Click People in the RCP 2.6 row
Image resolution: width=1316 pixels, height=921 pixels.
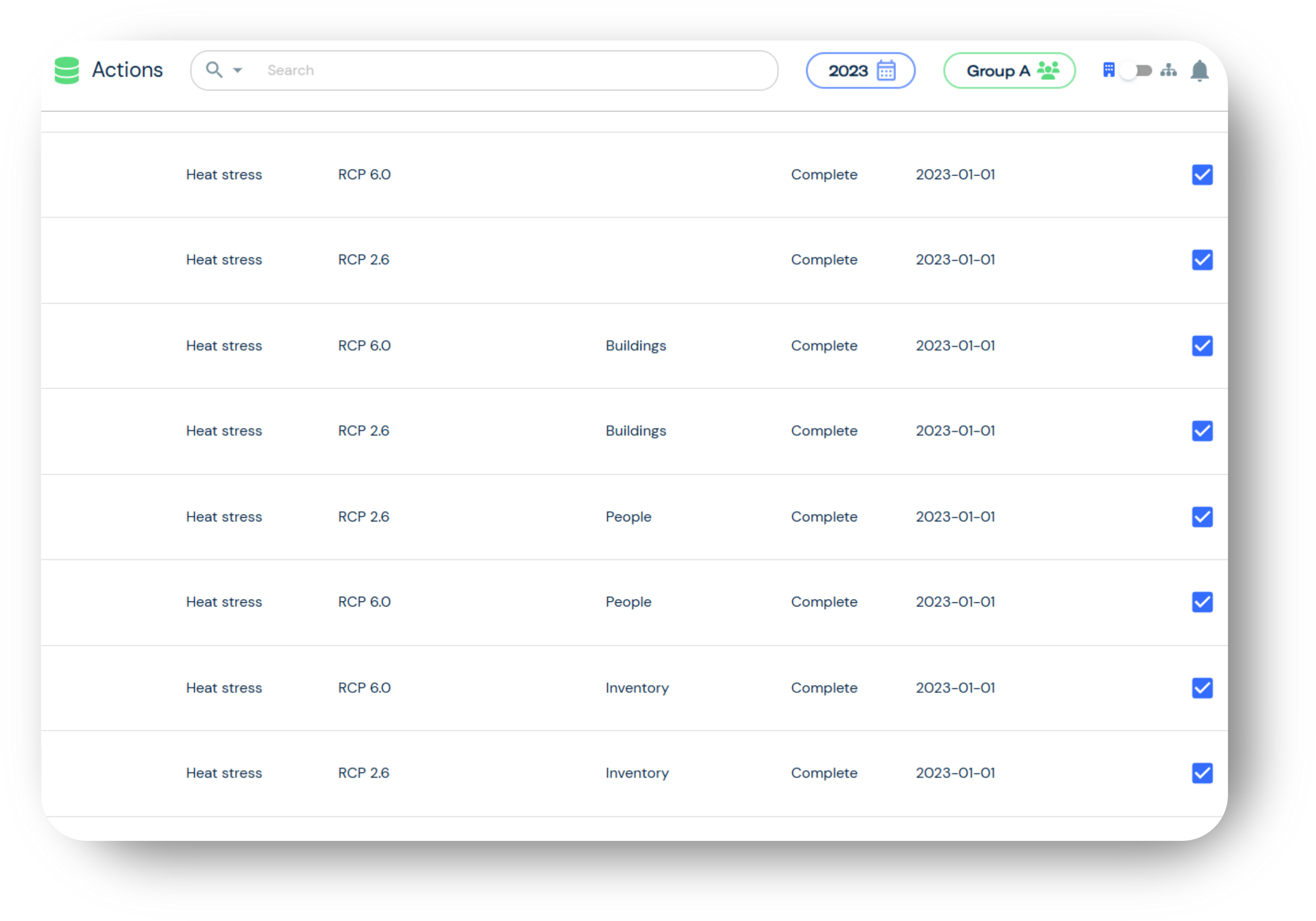628,517
